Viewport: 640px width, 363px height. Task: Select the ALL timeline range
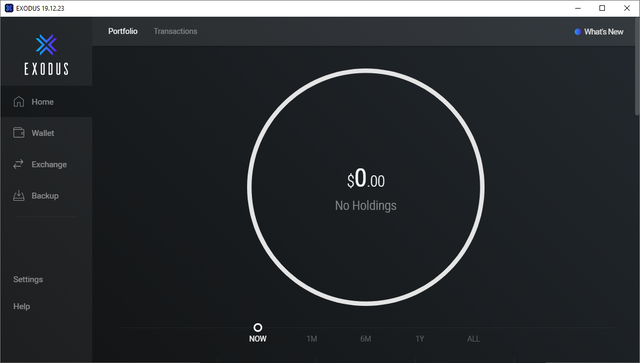pos(473,339)
